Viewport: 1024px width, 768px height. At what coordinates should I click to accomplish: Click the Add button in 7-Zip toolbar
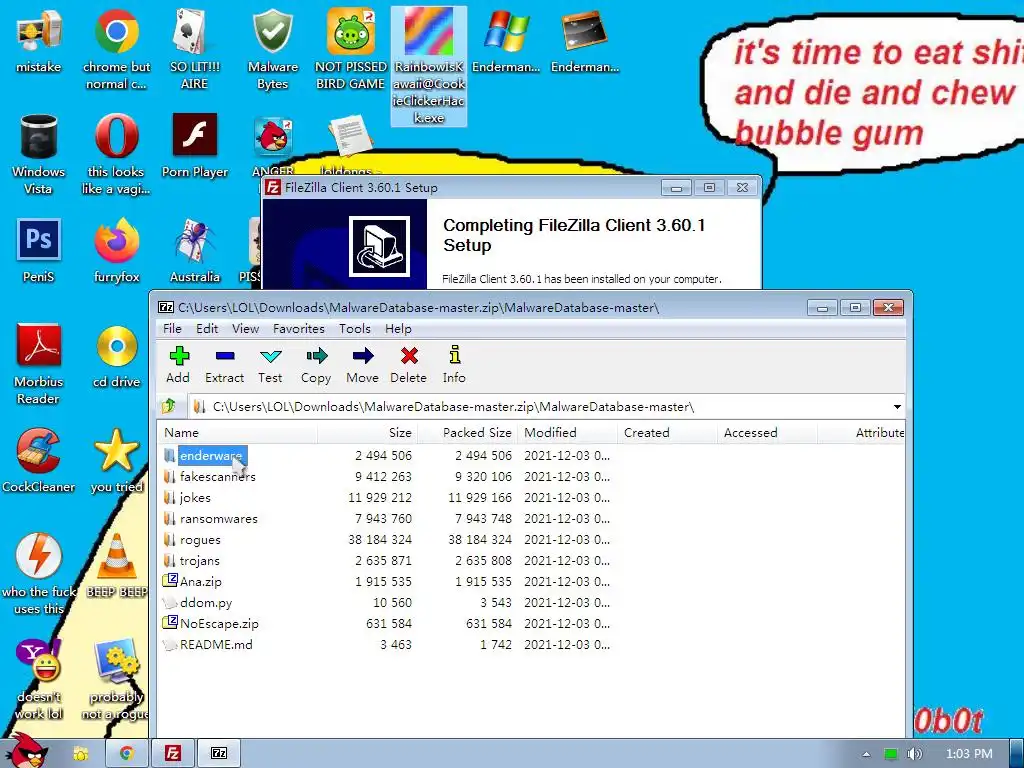pos(178,364)
